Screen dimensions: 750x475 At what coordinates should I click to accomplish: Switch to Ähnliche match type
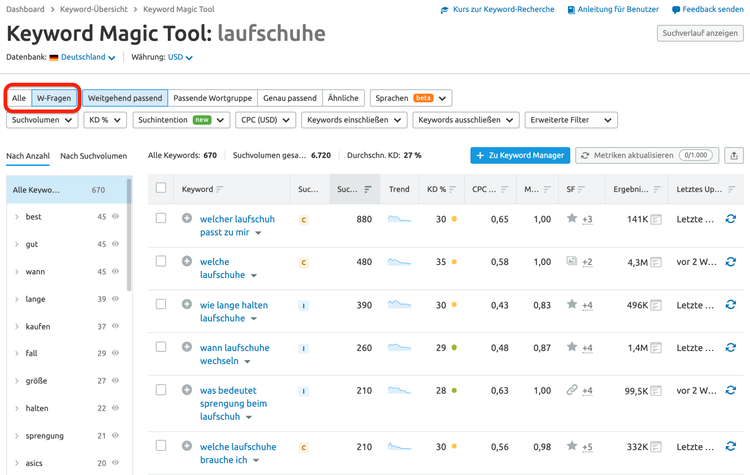(343, 98)
